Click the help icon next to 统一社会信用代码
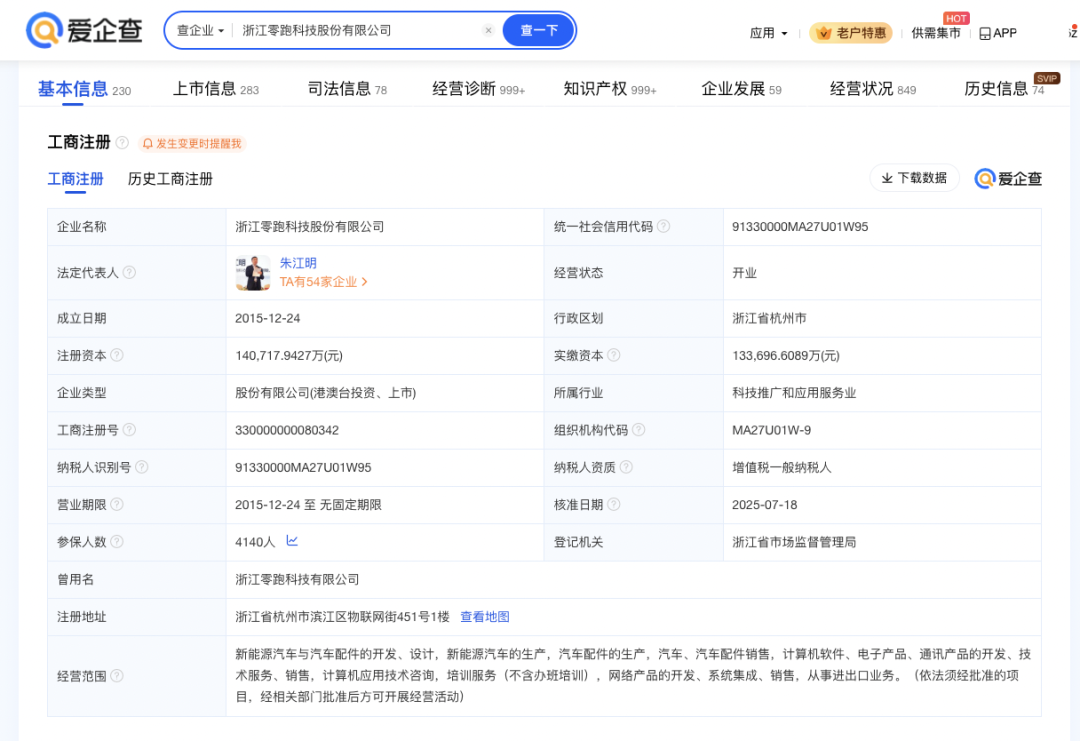Viewport: 1080px width, 741px height. tap(663, 227)
